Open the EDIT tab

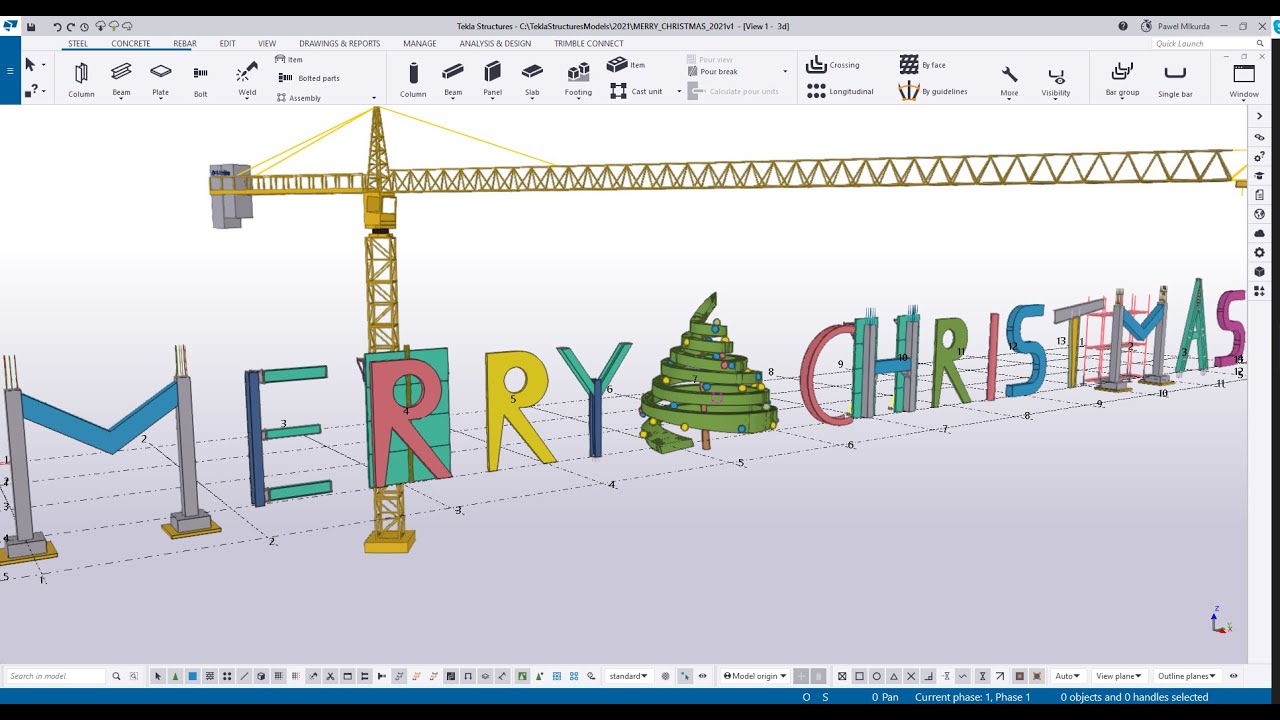click(x=228, y=44)
